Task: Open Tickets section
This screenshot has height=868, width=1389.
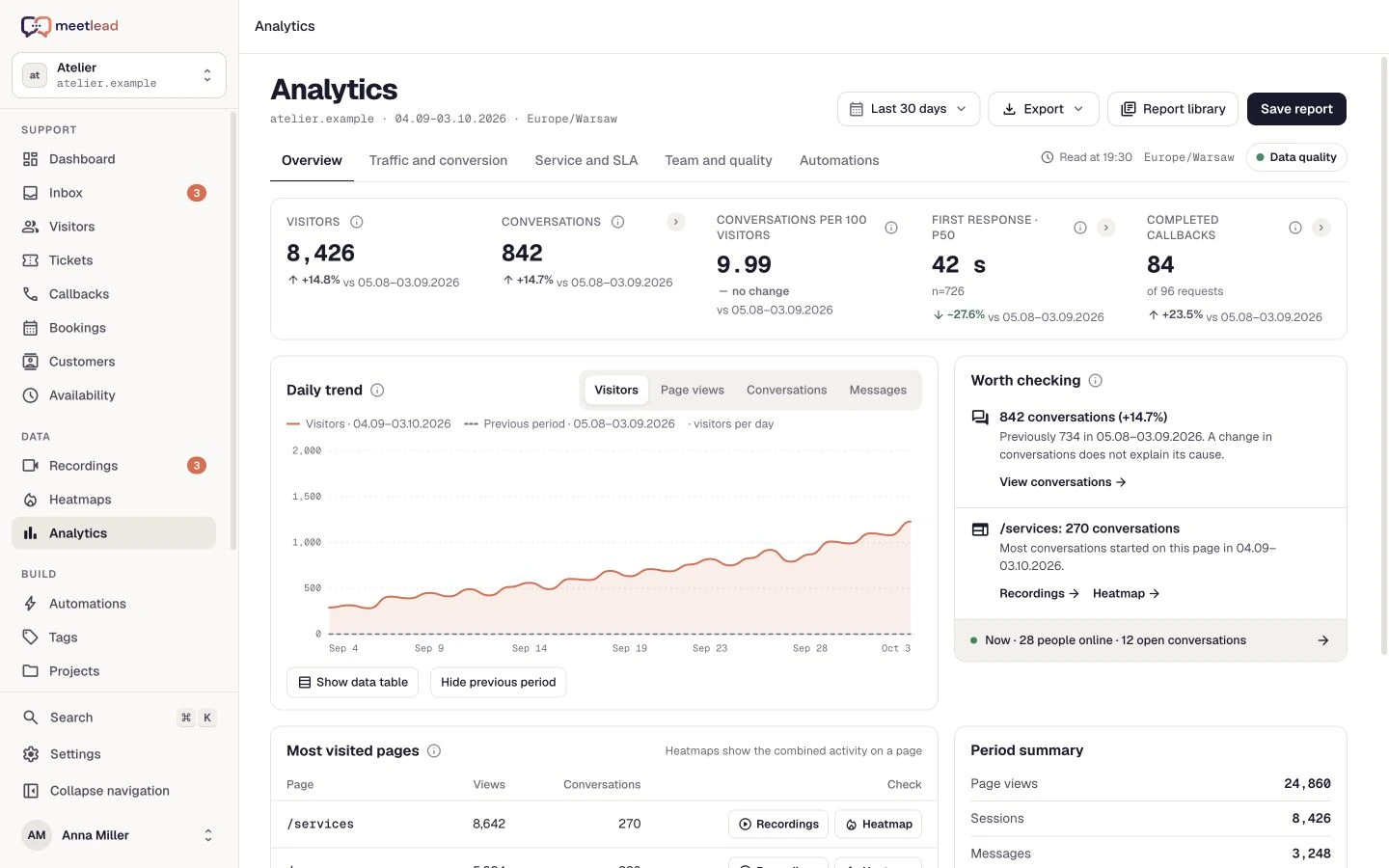Action: pos(114,260)
